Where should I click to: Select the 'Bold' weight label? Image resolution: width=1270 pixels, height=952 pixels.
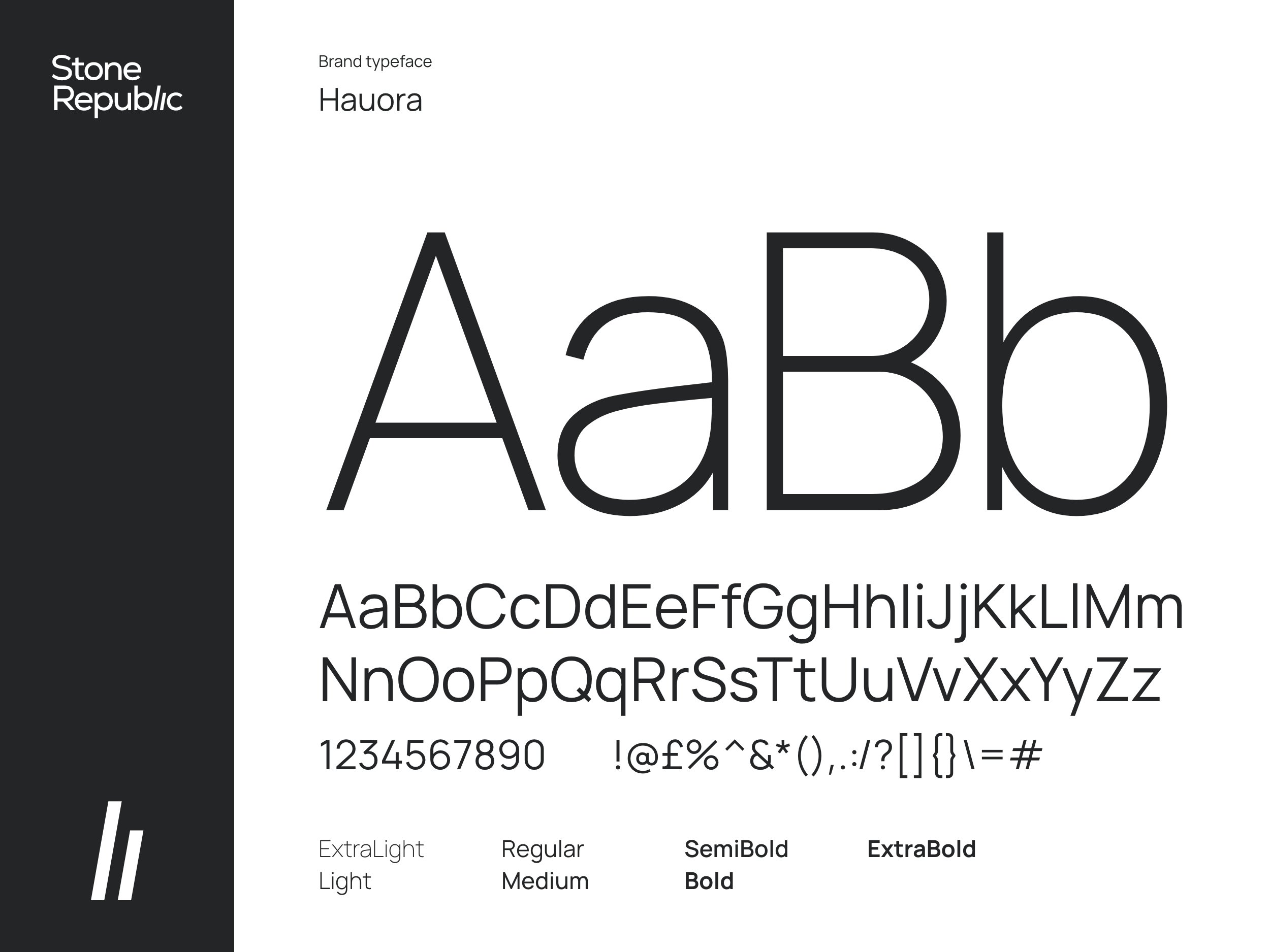tap(709, 881)
